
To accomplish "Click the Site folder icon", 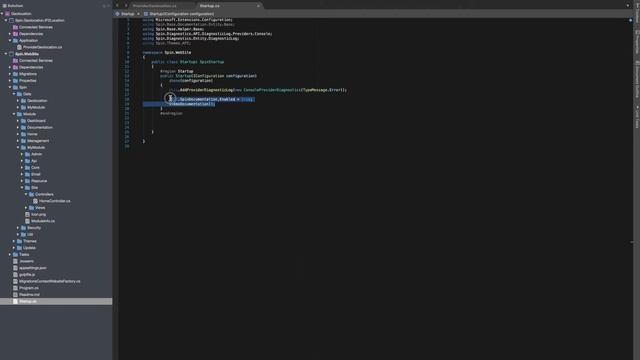I will pyautogui.click(x=27, y=188).
